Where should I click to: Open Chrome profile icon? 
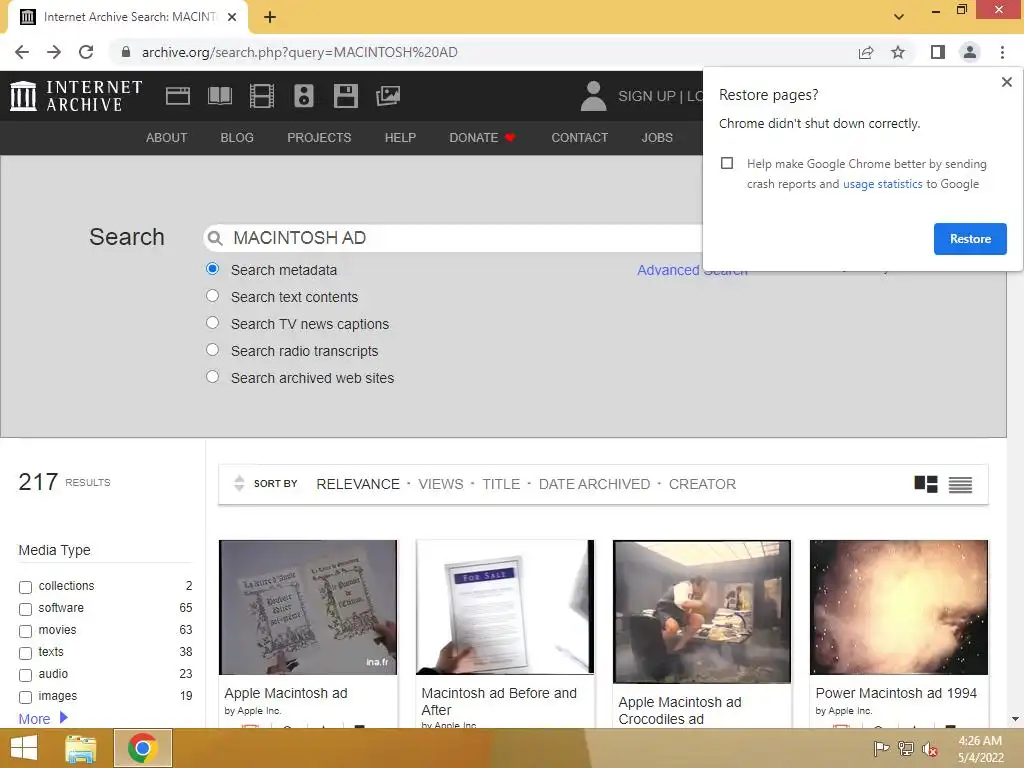970,52
